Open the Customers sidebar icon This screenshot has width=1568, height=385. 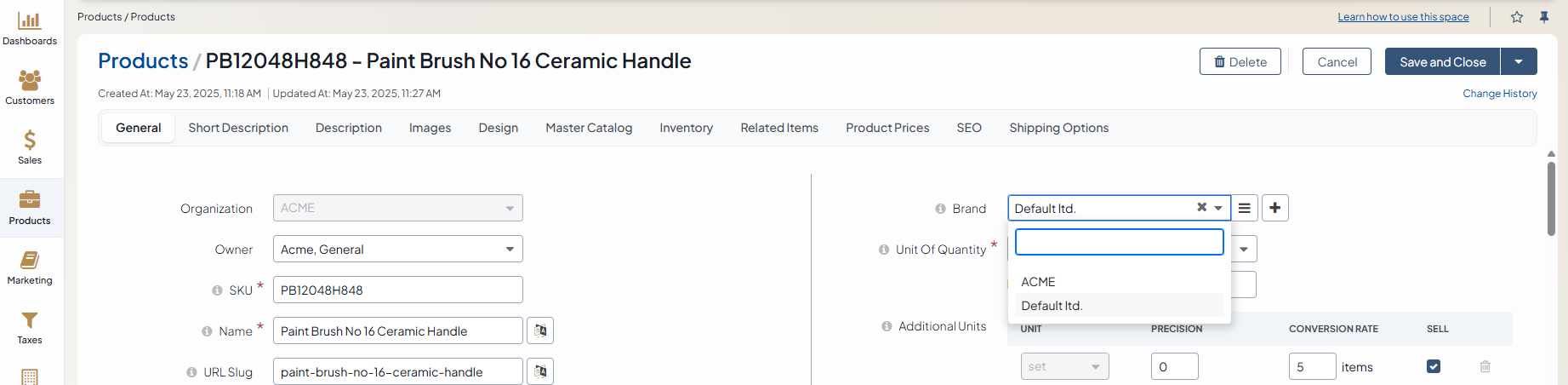[30, 82]
